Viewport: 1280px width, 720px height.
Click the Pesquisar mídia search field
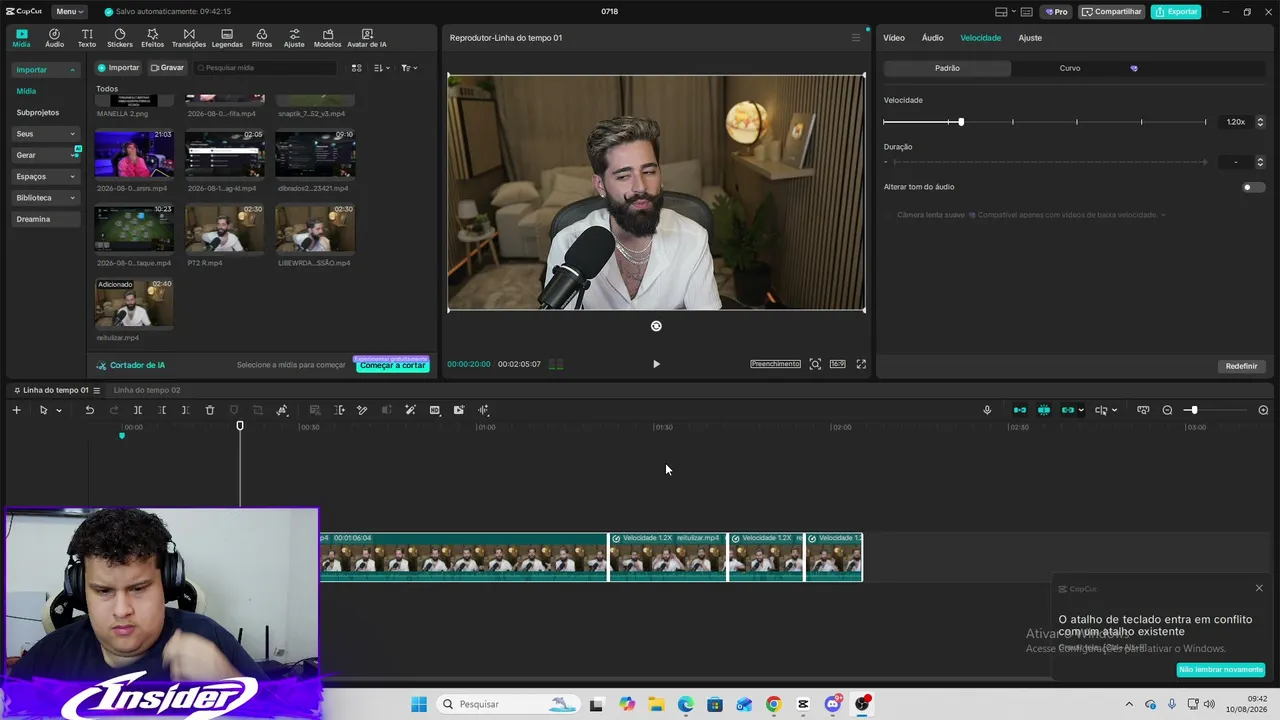pos(266,68)
